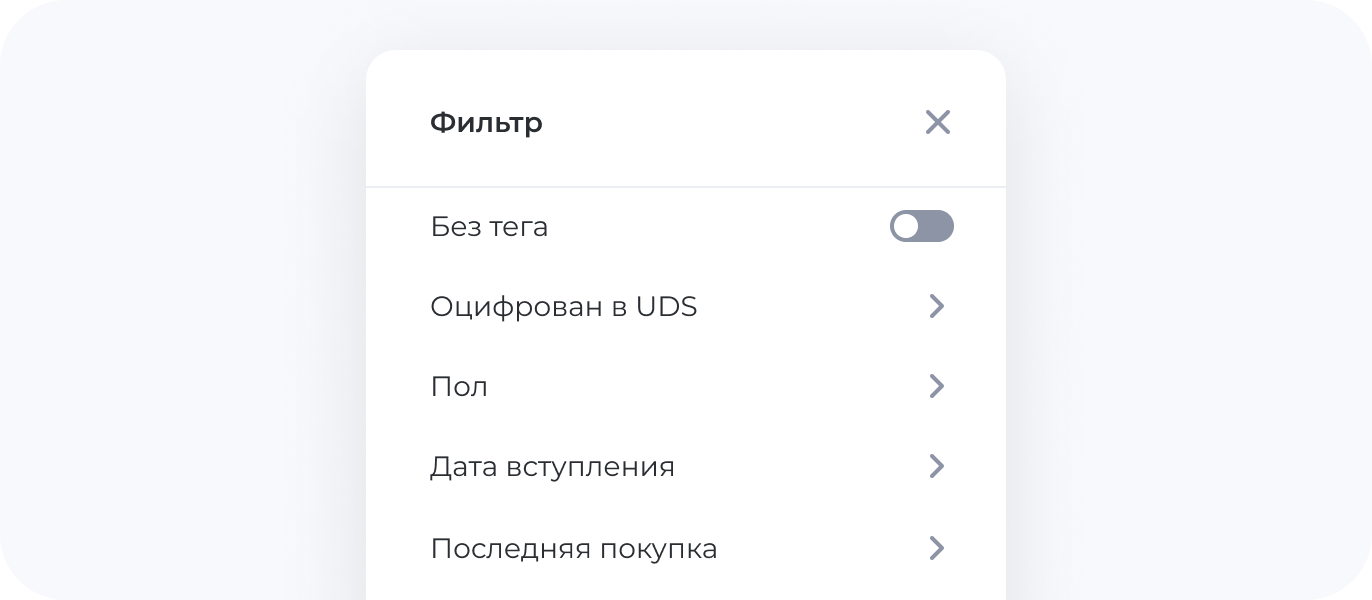Toggle the Без тега switch
1372x600 pixels.
coord(921,227)
